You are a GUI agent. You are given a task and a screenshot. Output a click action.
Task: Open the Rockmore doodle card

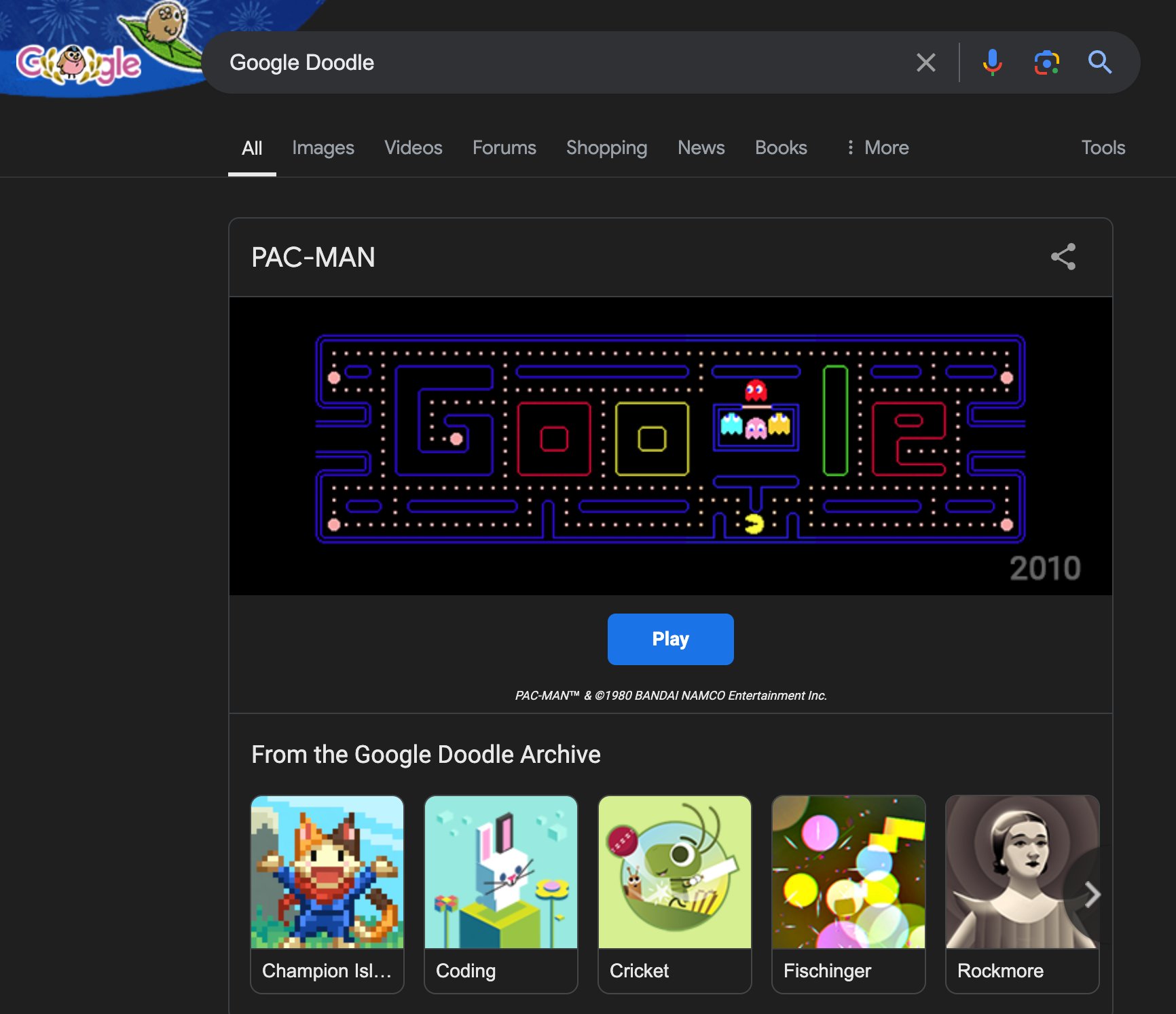tap(1022, 894)
